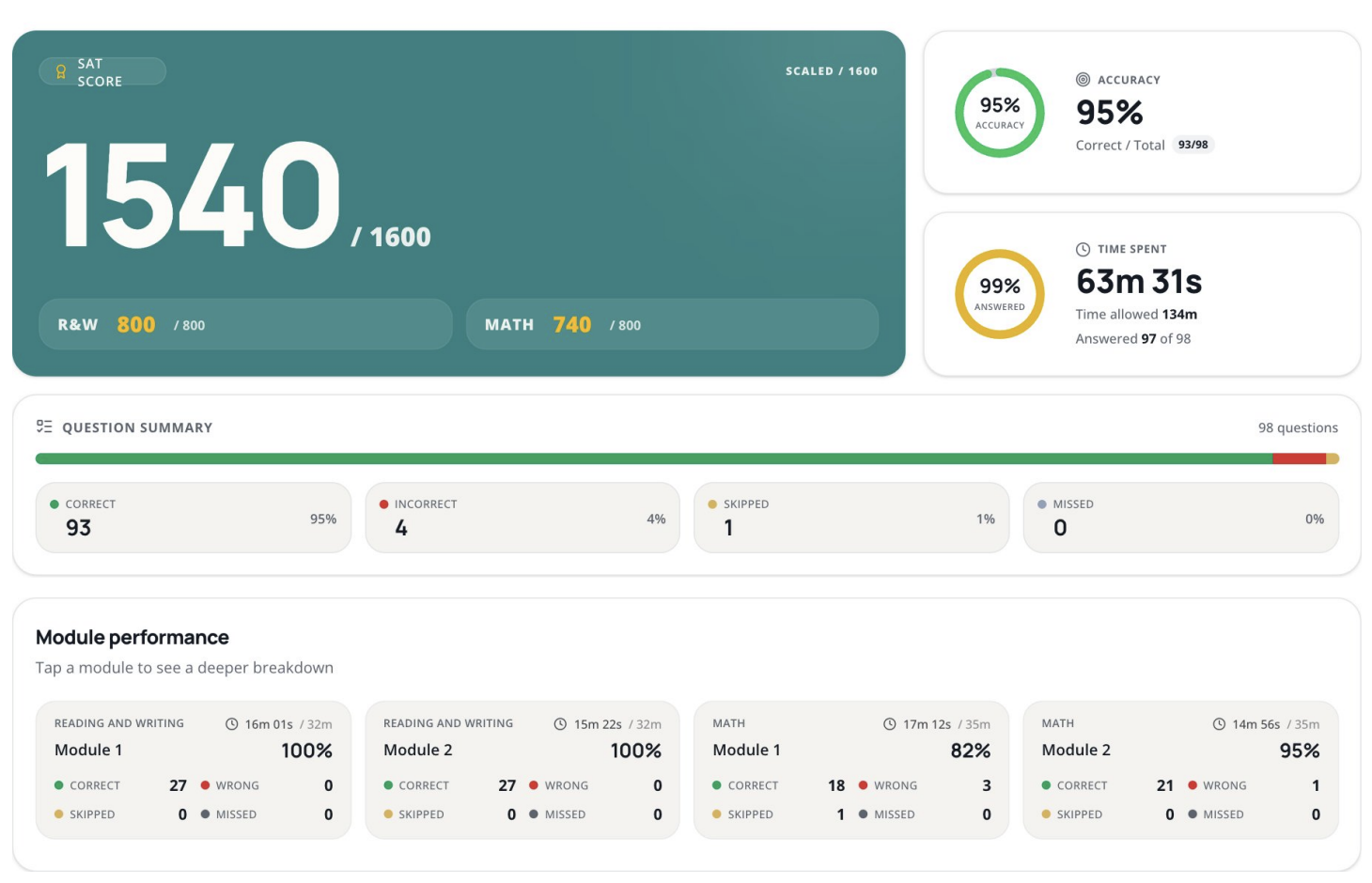Image resolution: width=1372 pixels, height=883 pixels.
Task: Open the Math Module 2 card
Action: (1180, 769)
